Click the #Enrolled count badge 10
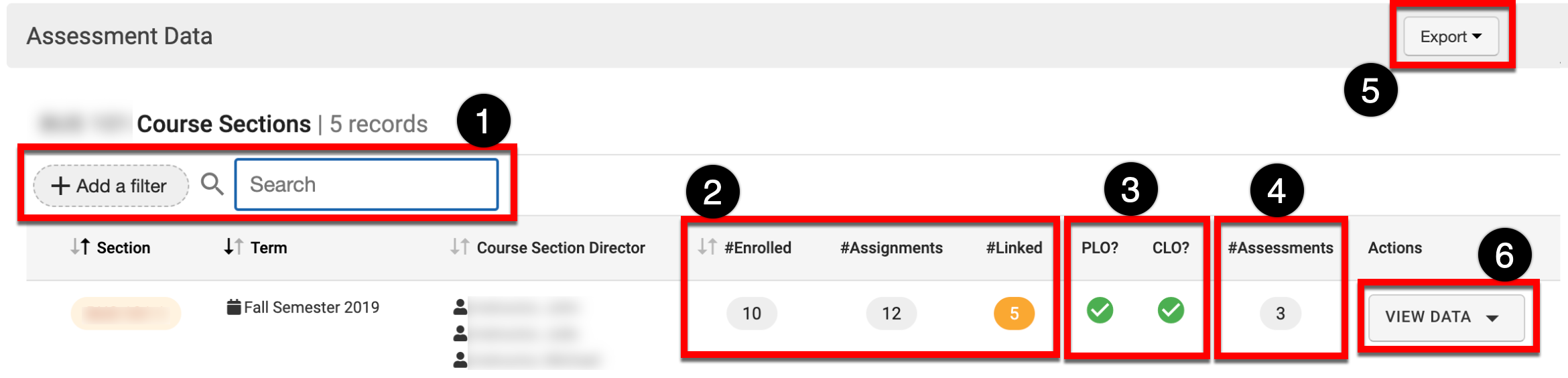This screenshot has height=378, width=1568. [752, 314]
